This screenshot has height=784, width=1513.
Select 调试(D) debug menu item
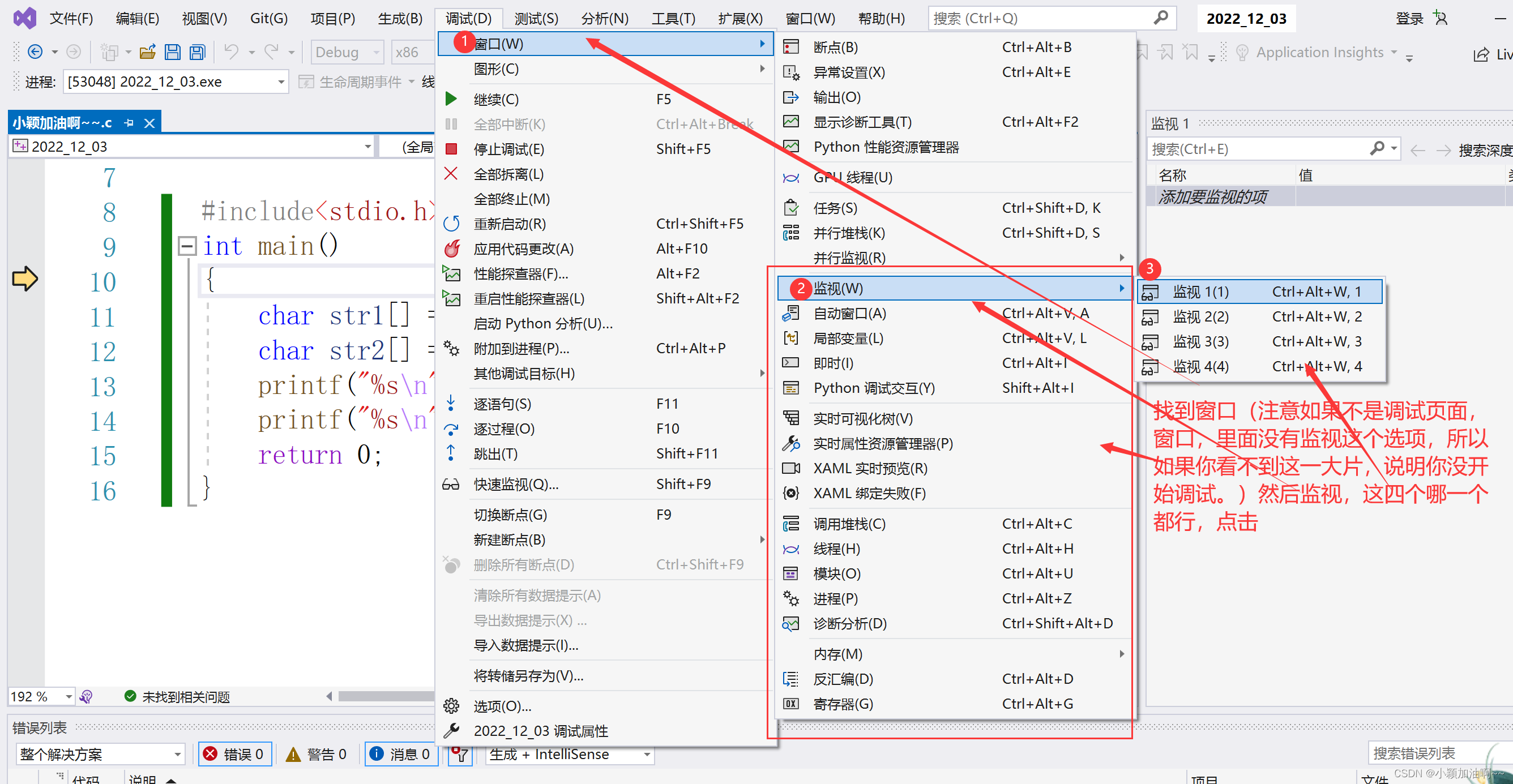coord(466,19)
